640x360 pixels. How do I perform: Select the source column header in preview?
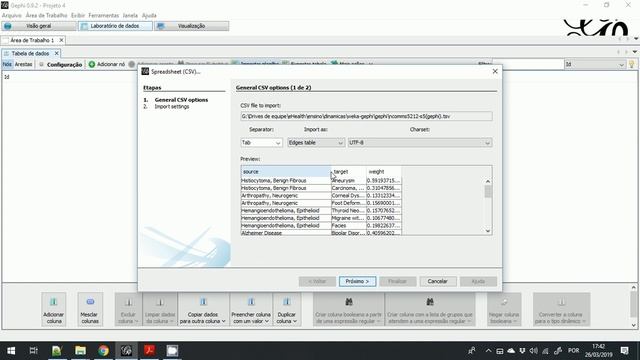click(x=285, y=171)
